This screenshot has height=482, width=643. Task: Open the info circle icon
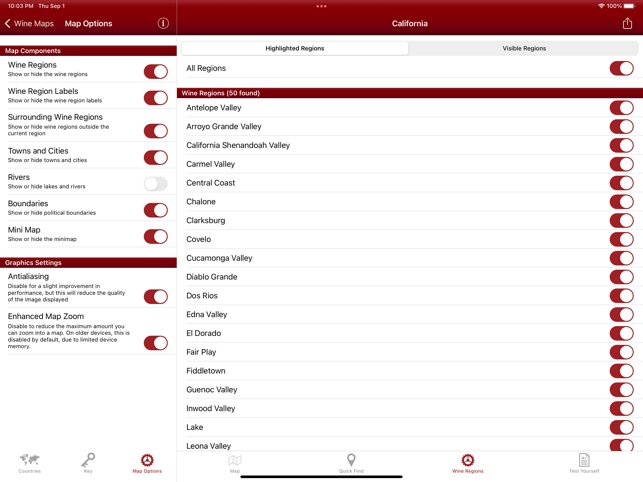coord(163,23)
